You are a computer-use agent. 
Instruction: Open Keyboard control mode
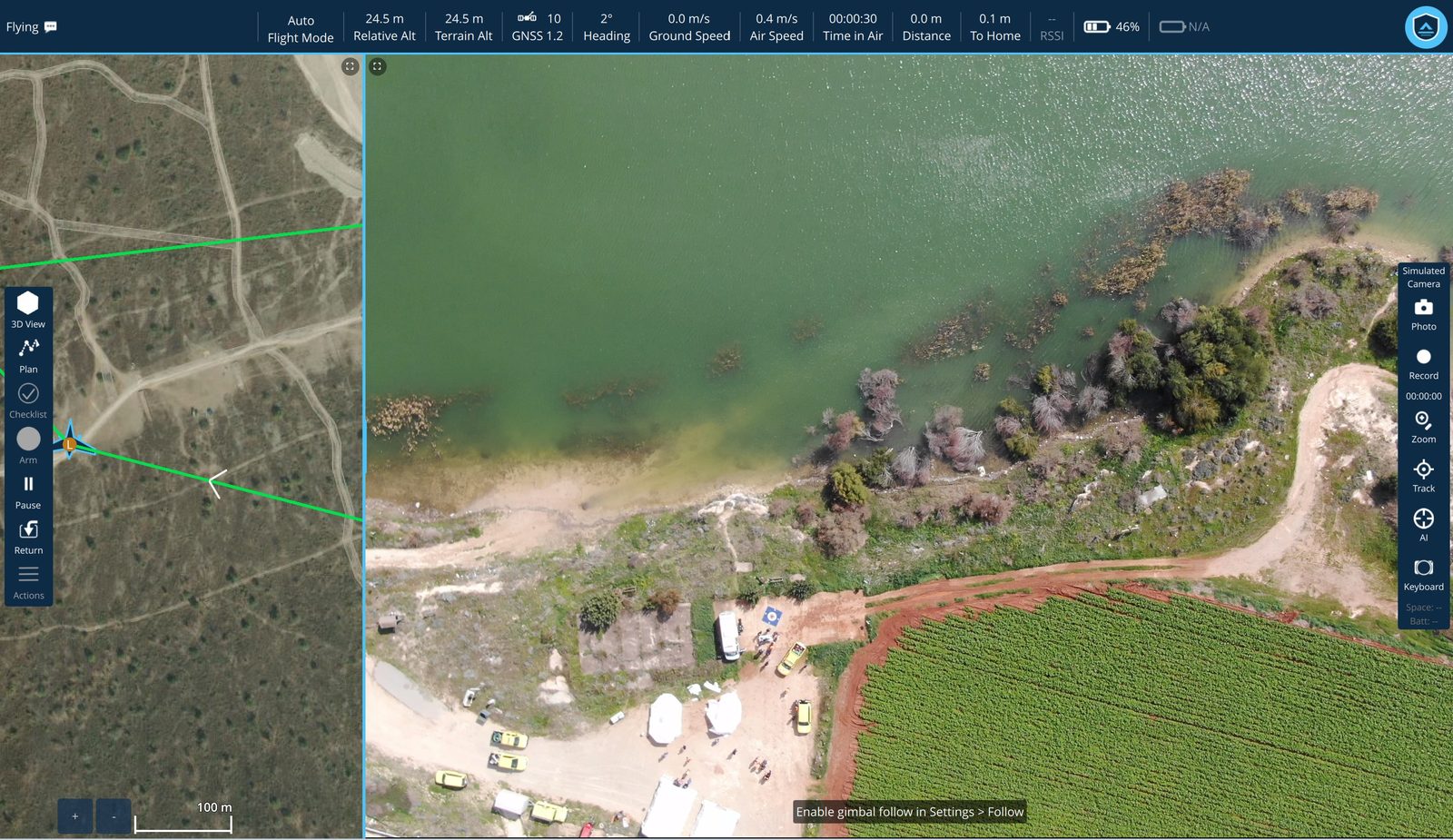pos(1423,574)
